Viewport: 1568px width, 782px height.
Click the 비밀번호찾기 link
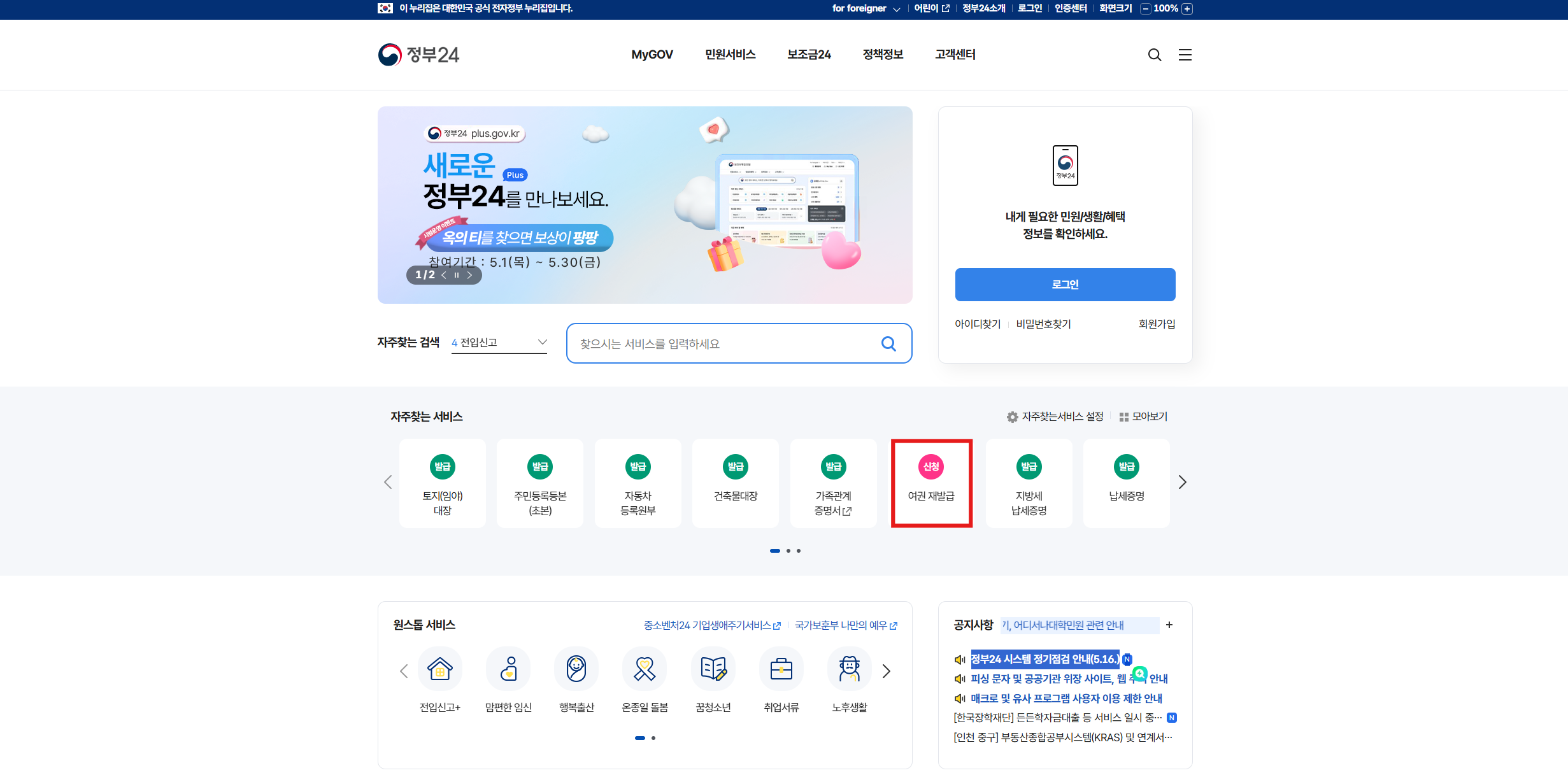[x=1043, y=324]
